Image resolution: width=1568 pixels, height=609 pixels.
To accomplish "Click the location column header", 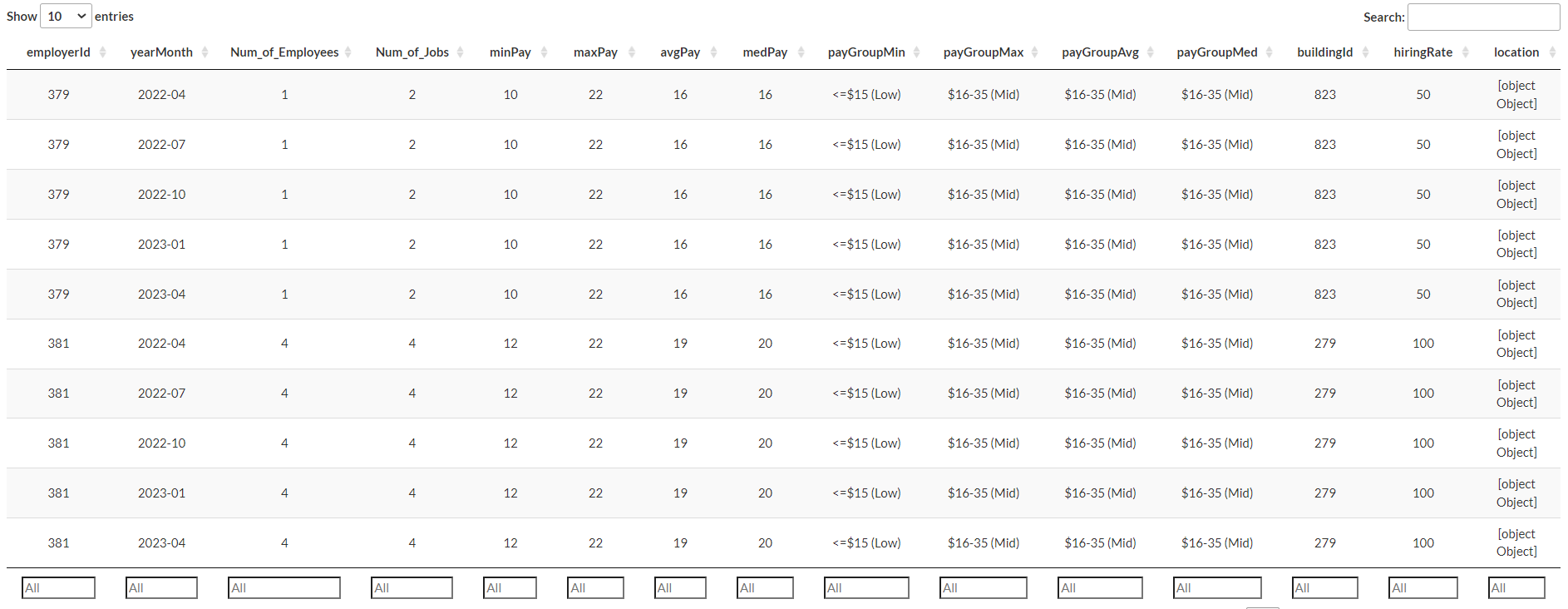I will click(1516, 52).
